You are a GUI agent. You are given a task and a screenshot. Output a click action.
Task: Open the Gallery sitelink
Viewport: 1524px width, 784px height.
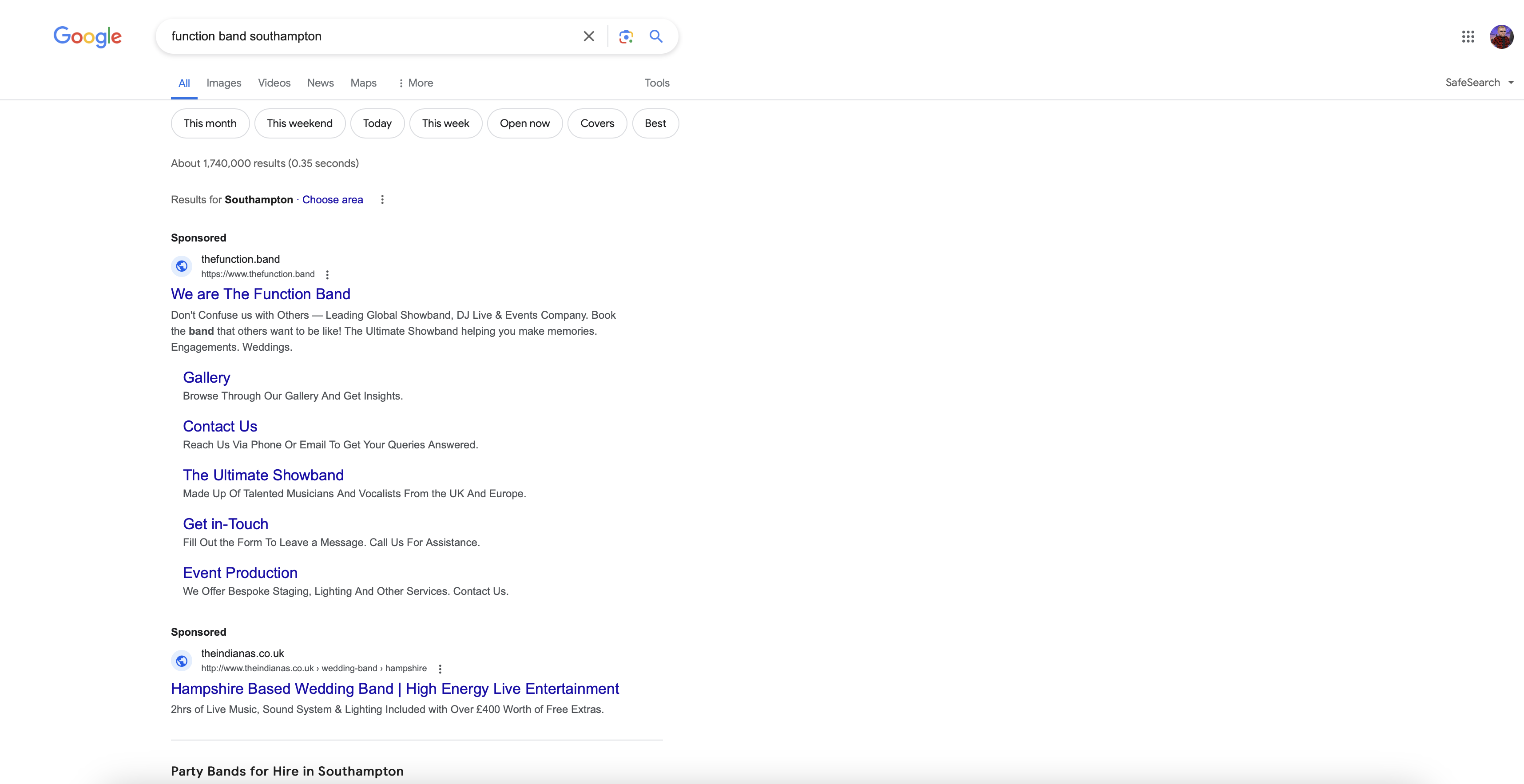pos(206,377)
